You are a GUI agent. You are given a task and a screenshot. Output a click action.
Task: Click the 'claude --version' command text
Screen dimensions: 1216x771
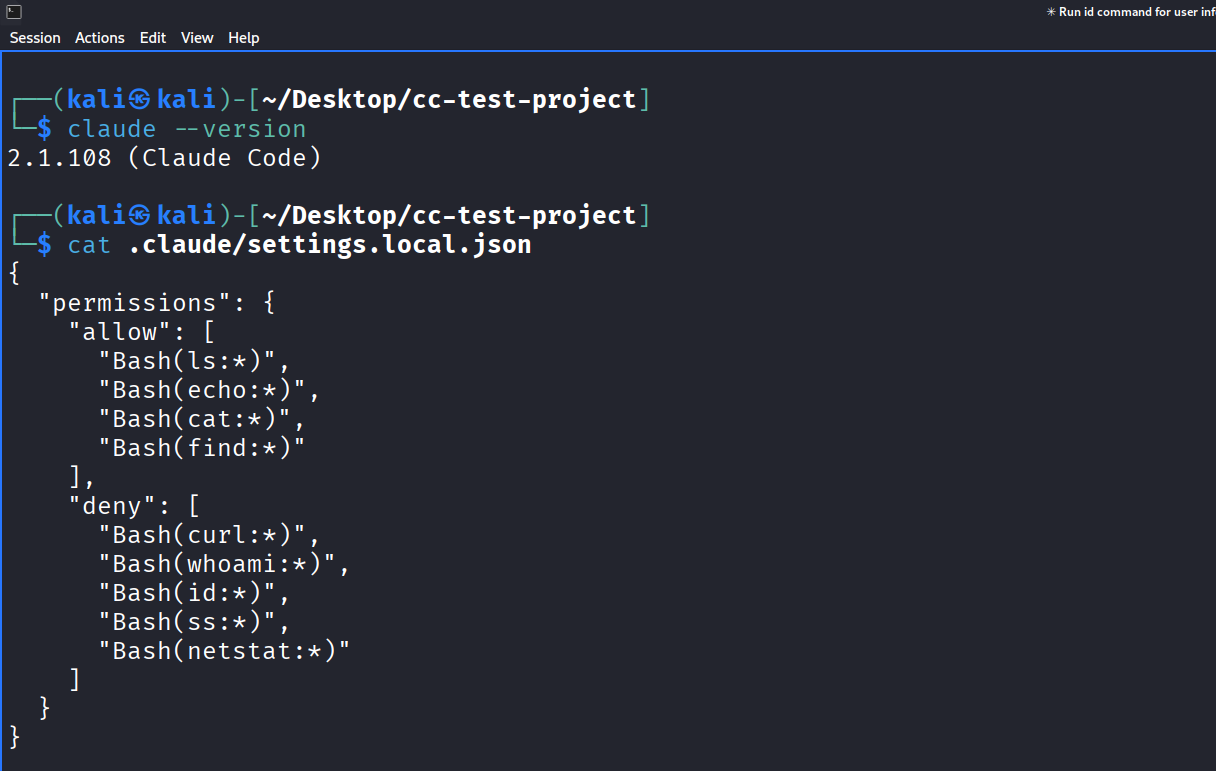tap(186, 128)
